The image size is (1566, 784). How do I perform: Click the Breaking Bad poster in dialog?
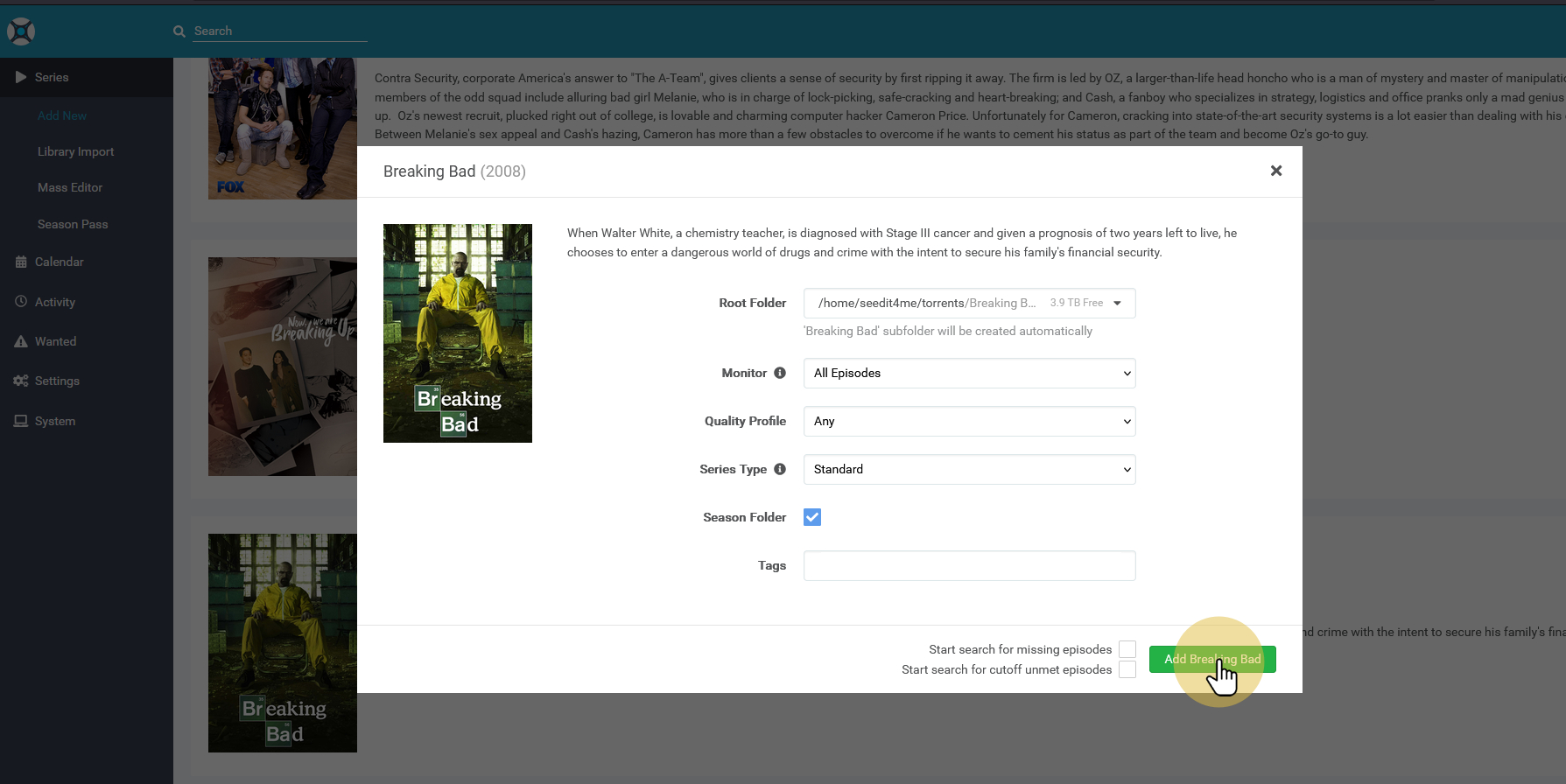click(x=458, y=333)
